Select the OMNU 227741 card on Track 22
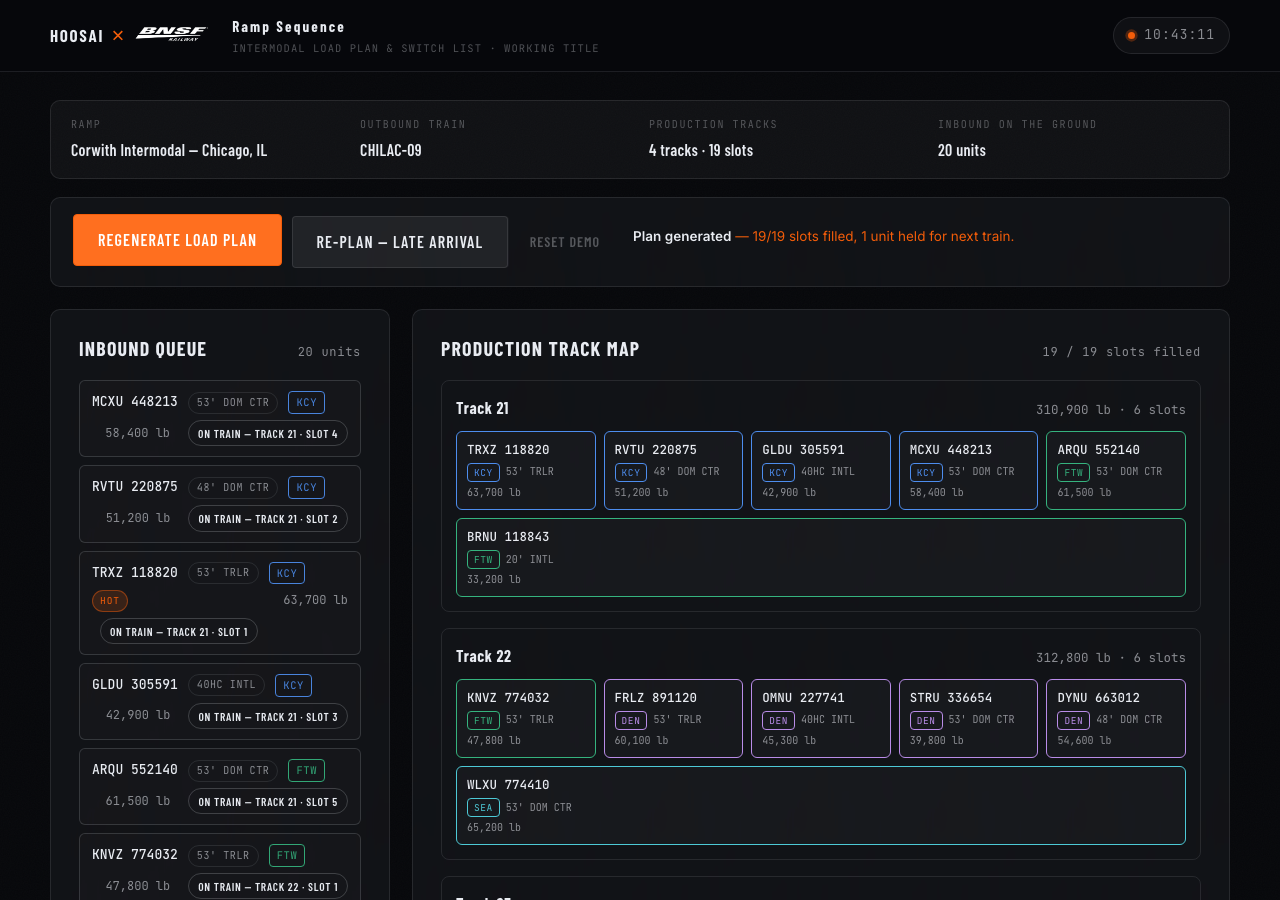Screen dimensions: 1280x900 tap(821, 718)
